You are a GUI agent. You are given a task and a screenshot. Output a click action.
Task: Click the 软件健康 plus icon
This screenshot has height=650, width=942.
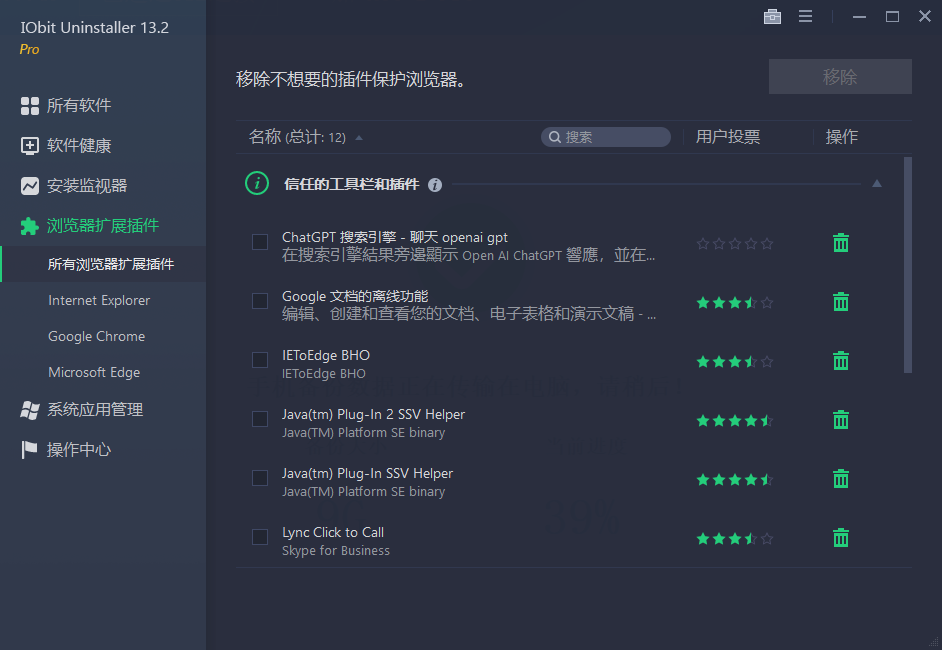coord(29,145)
